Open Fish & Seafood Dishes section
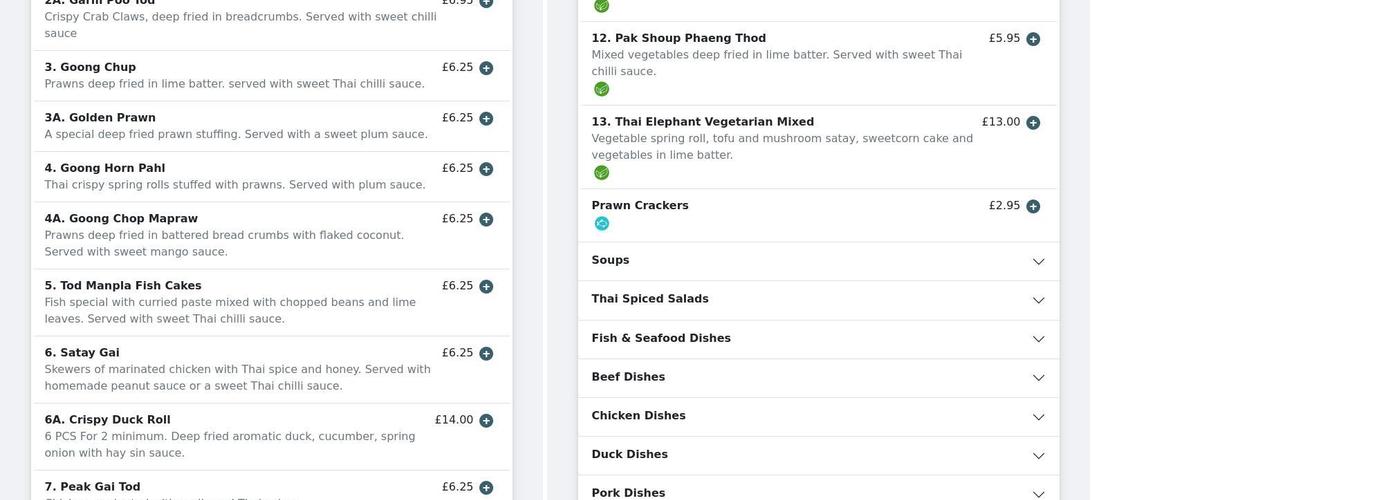This screenshot has height=500, width=1400. click(x=1038, y=339)
